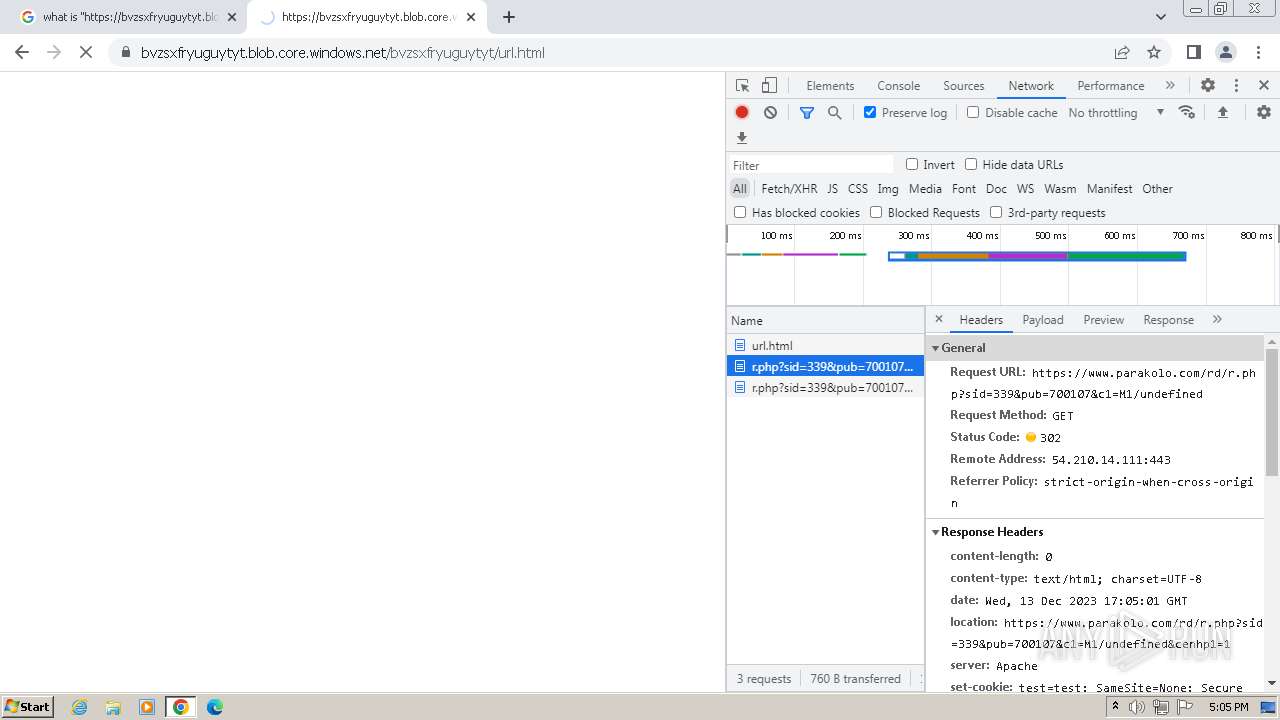
Task: Open the Payload tab
Action: (x=1043, y=320)
